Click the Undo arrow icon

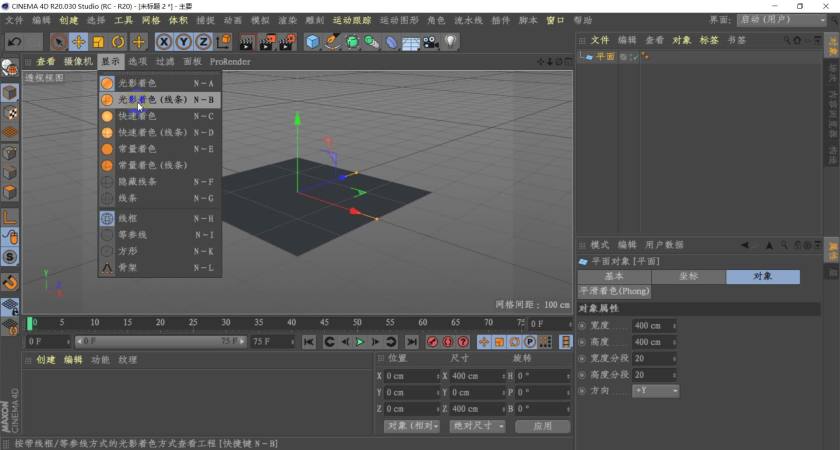tap(15, 42)
